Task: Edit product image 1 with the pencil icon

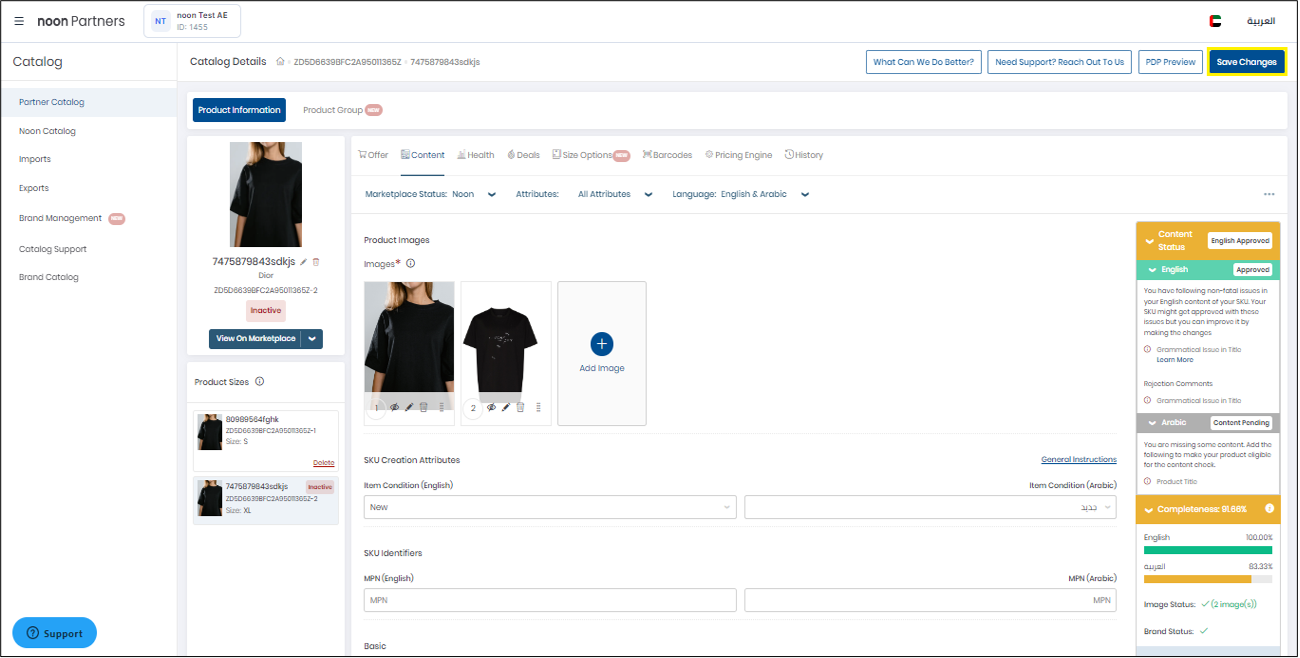Action: point(409,407)
